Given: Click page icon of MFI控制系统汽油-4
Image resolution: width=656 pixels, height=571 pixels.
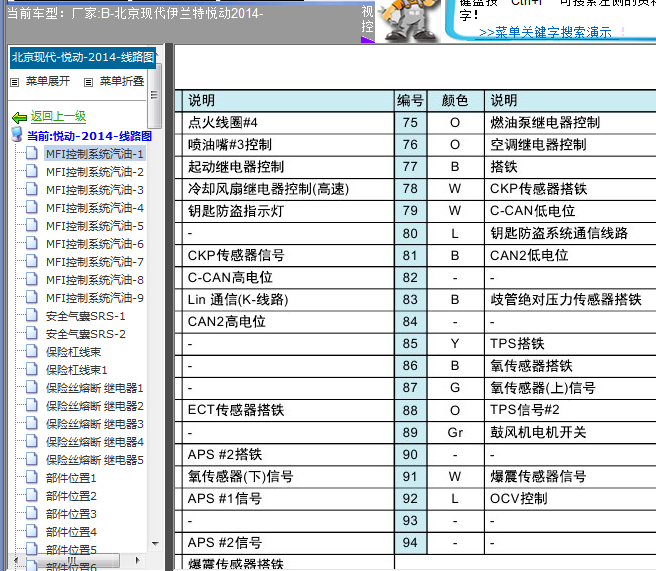Looking at the screenshot, I should 31,207.
